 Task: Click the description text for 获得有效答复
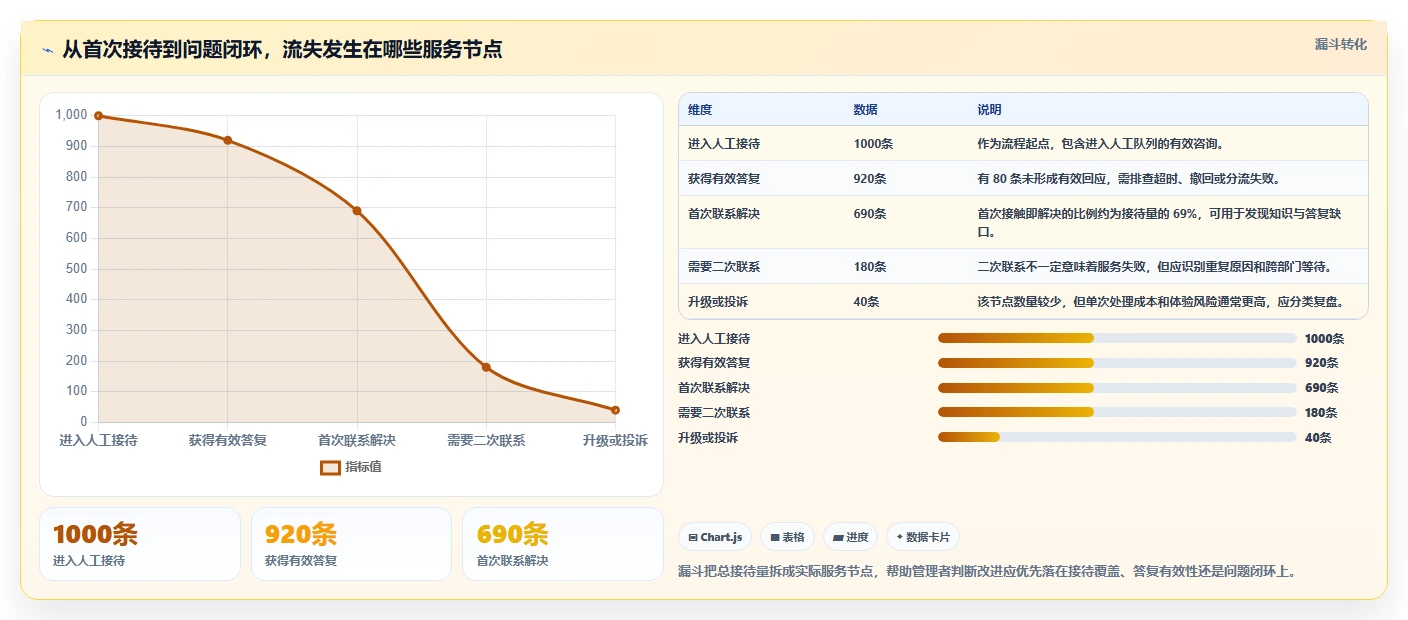tap(1128, 179)
